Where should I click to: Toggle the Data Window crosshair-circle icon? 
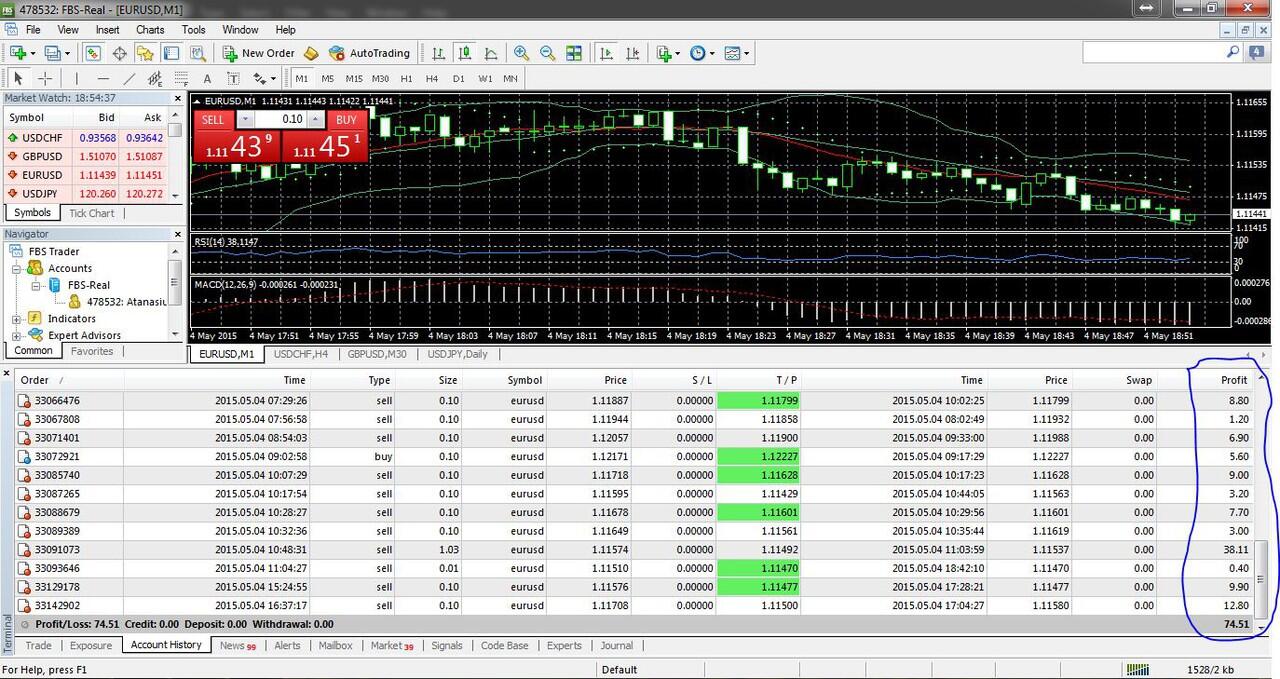(119, 53)
